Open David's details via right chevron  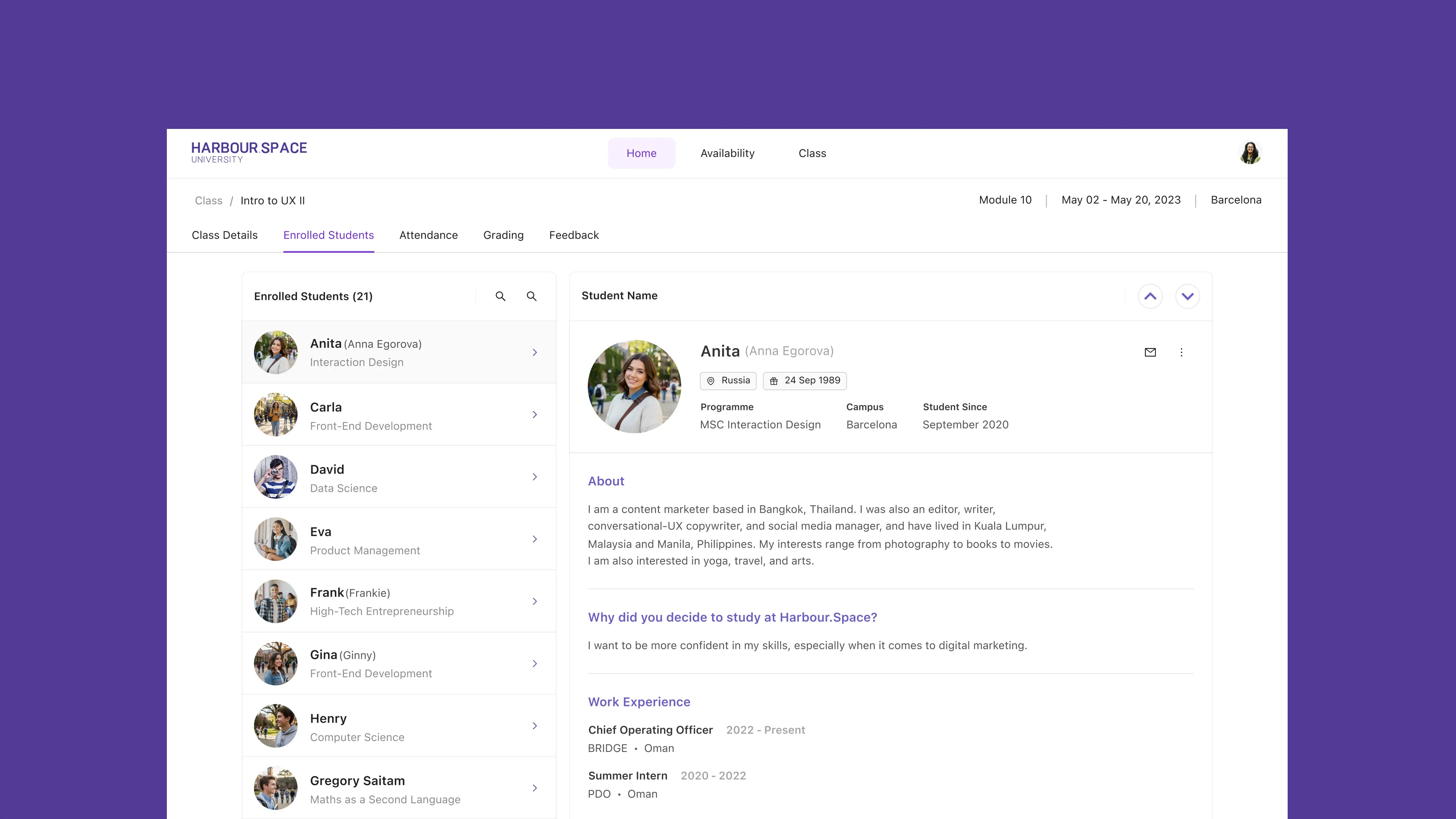pos(534,477)
